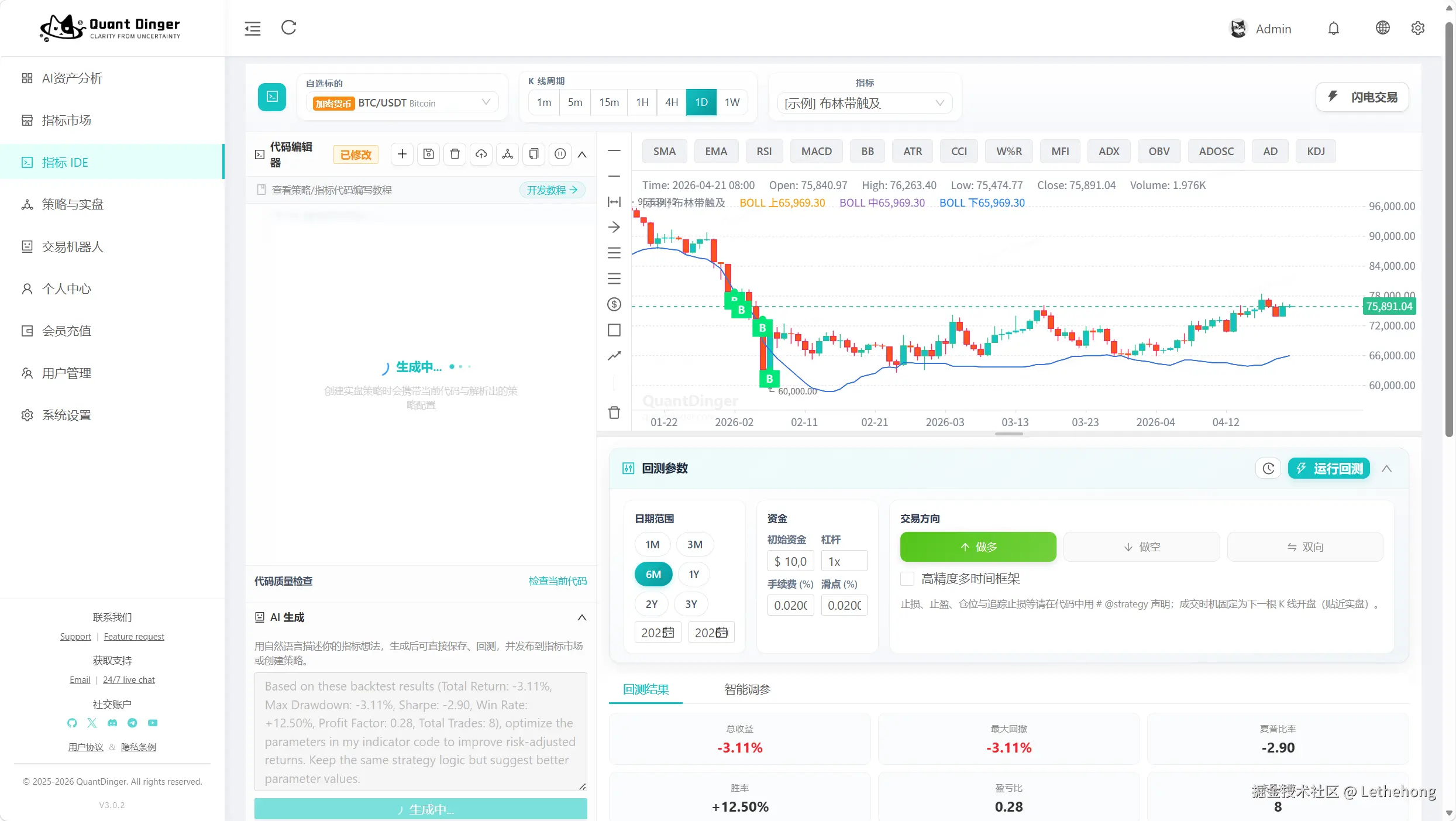Screen dimensions: 1456x821
Task: Click the trash icon in code editor toolbar
Action: pyautogui.click(x=455, y=154)
